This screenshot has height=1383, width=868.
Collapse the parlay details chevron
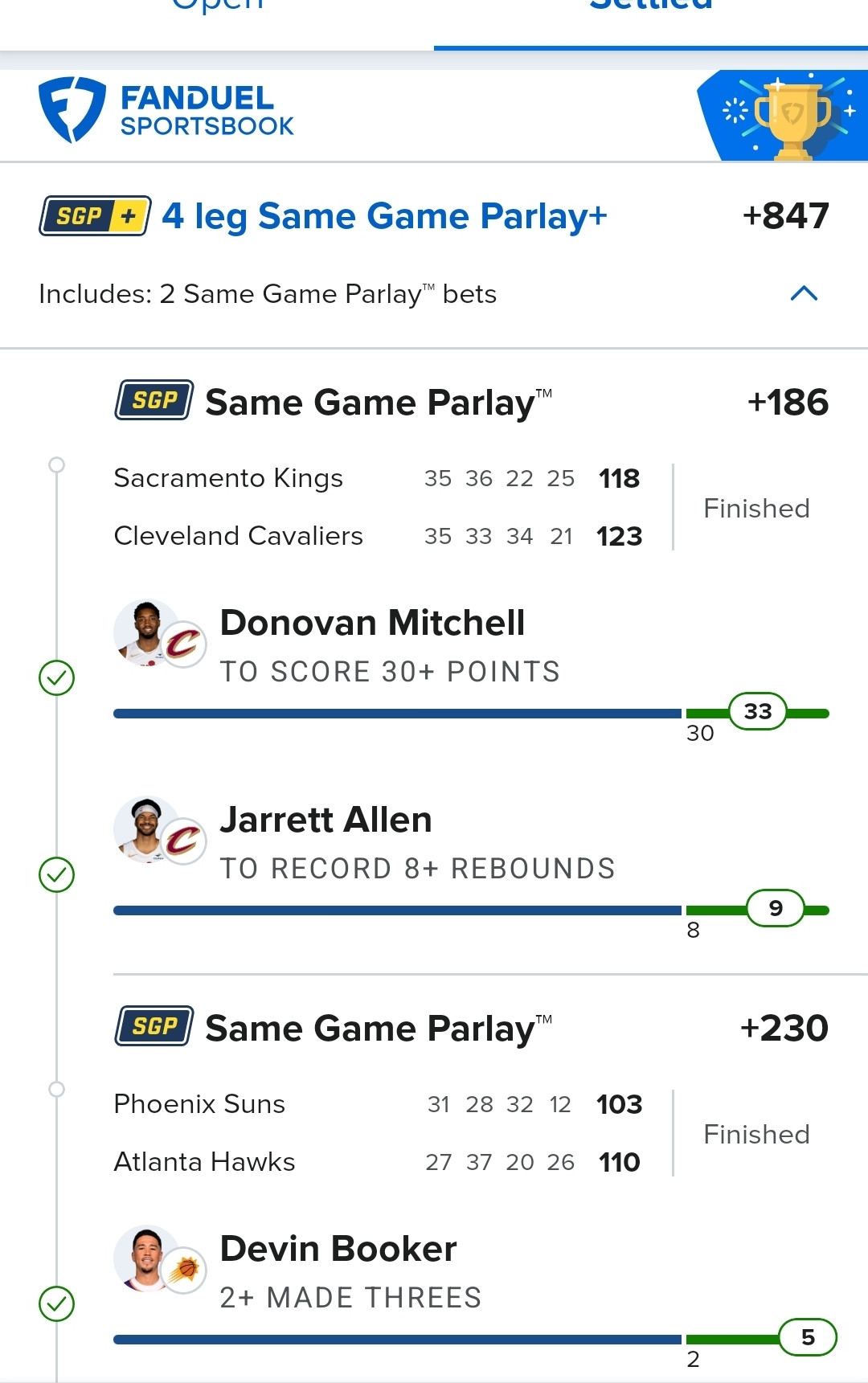pyautogui.click(x=804, y=293)
